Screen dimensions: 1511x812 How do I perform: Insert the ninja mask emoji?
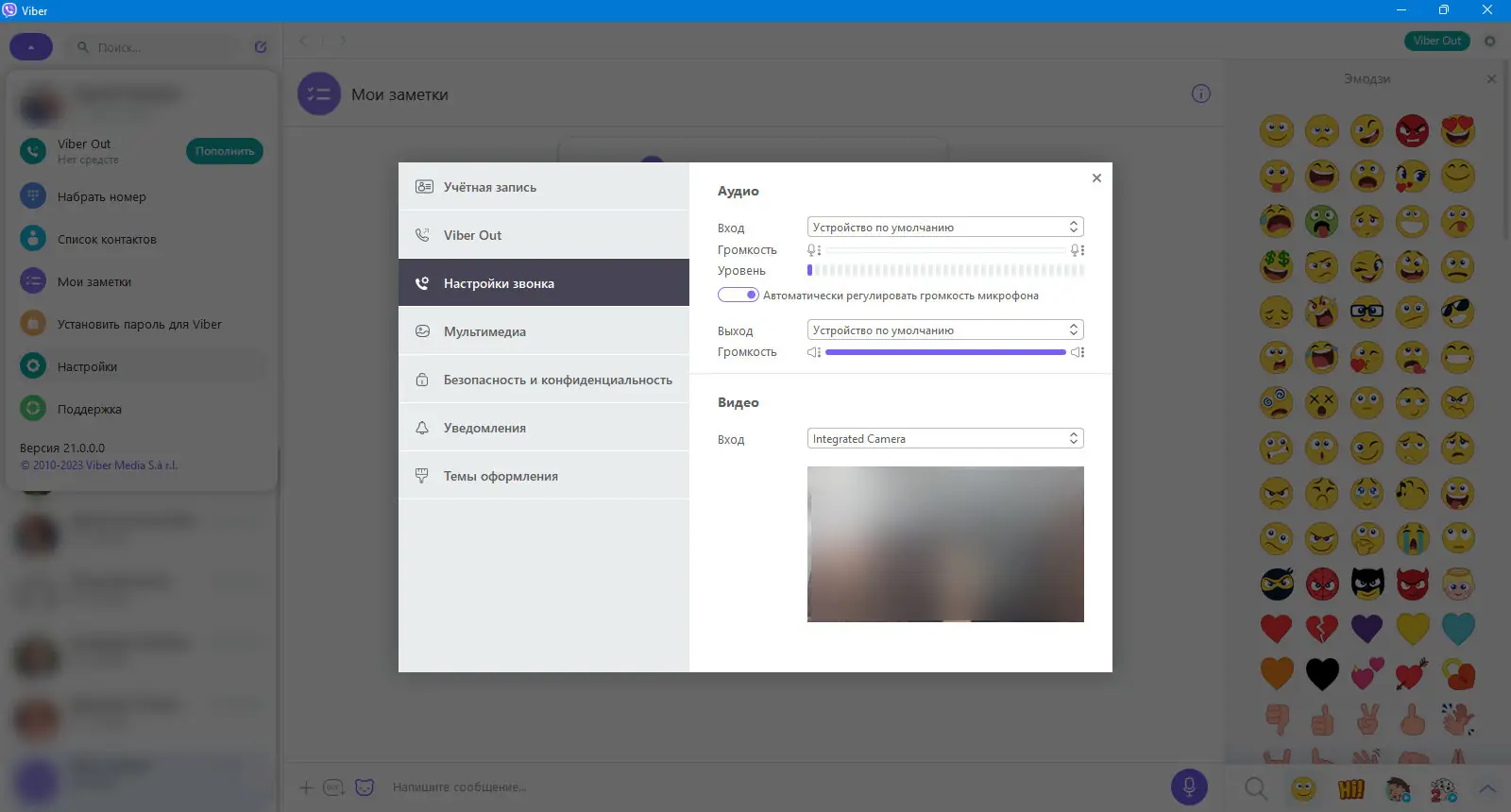[1276, 584]
